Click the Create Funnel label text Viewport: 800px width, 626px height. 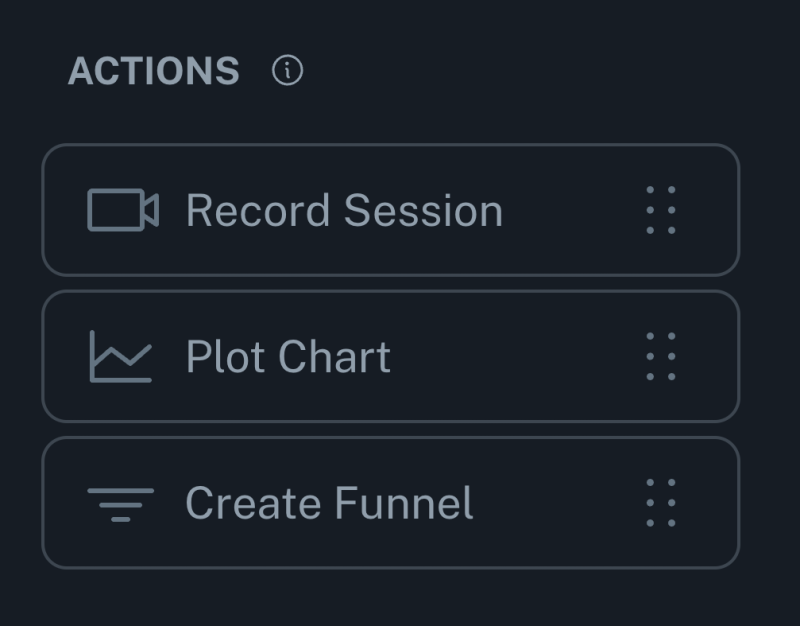(328, 502)
